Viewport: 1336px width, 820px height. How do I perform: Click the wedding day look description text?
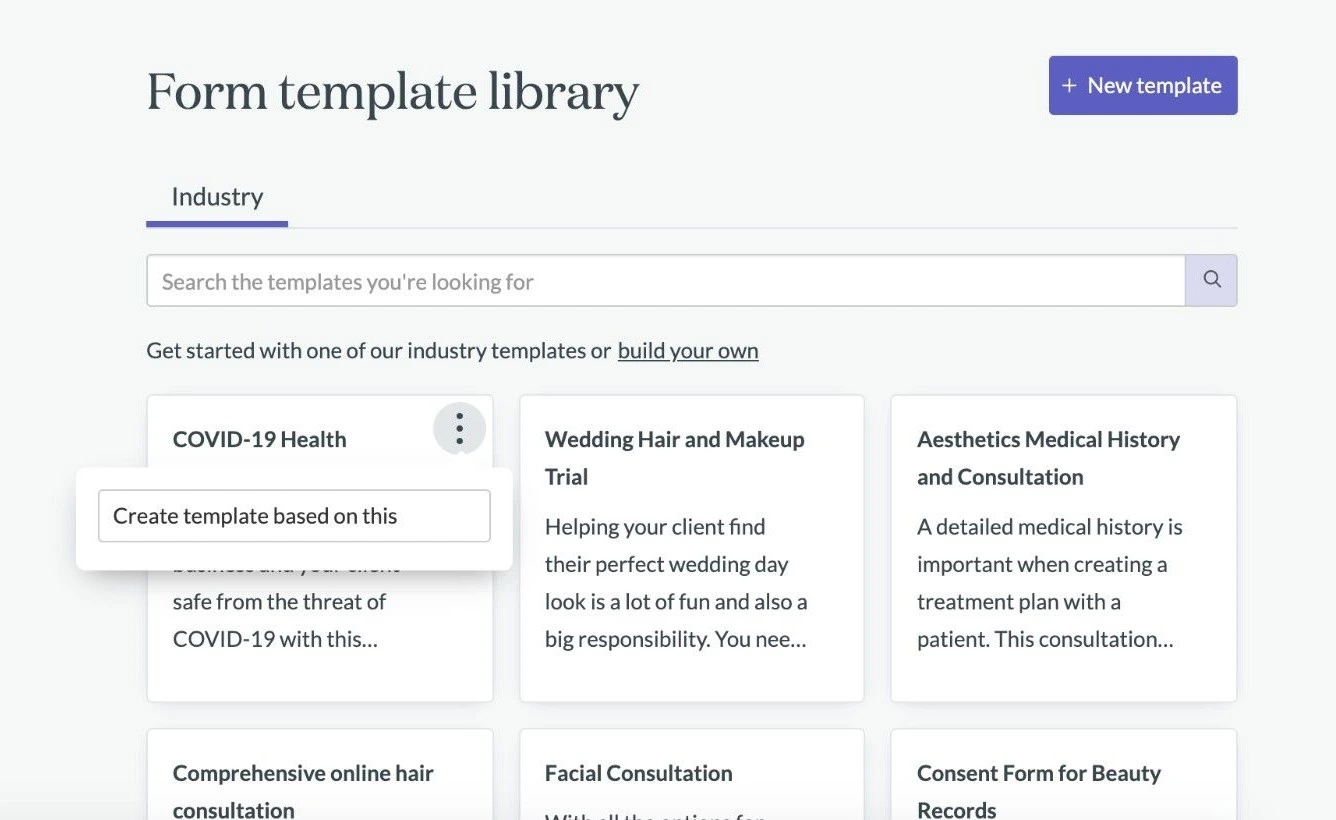[676, 583]
